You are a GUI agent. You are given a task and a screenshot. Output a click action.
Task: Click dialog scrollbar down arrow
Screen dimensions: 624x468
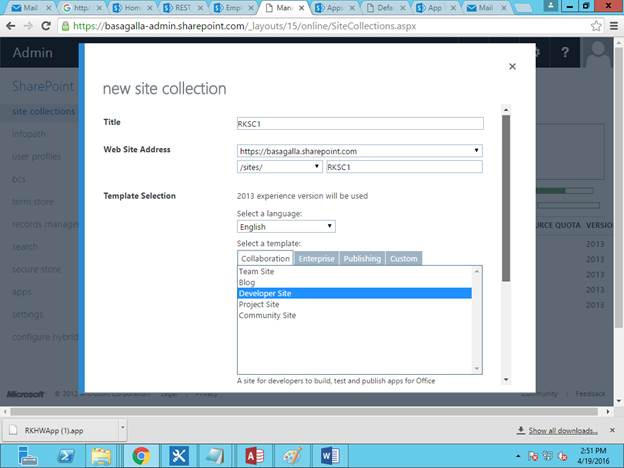click(506, 380)
